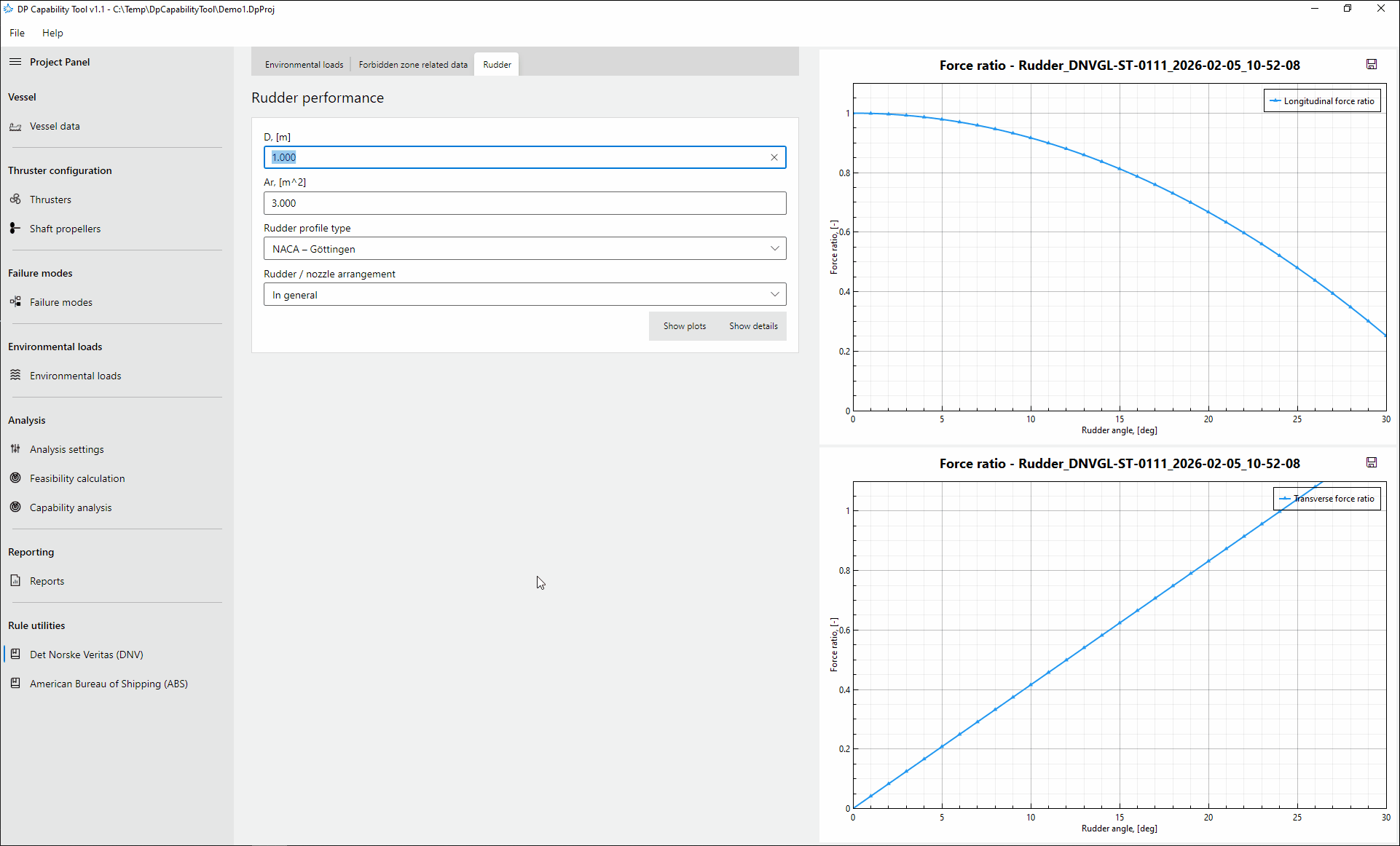This screenshot has height=846, width=1400.
Task: Click the Rudder performance heading
Action: pyautogui.click(x=318, y=98)
